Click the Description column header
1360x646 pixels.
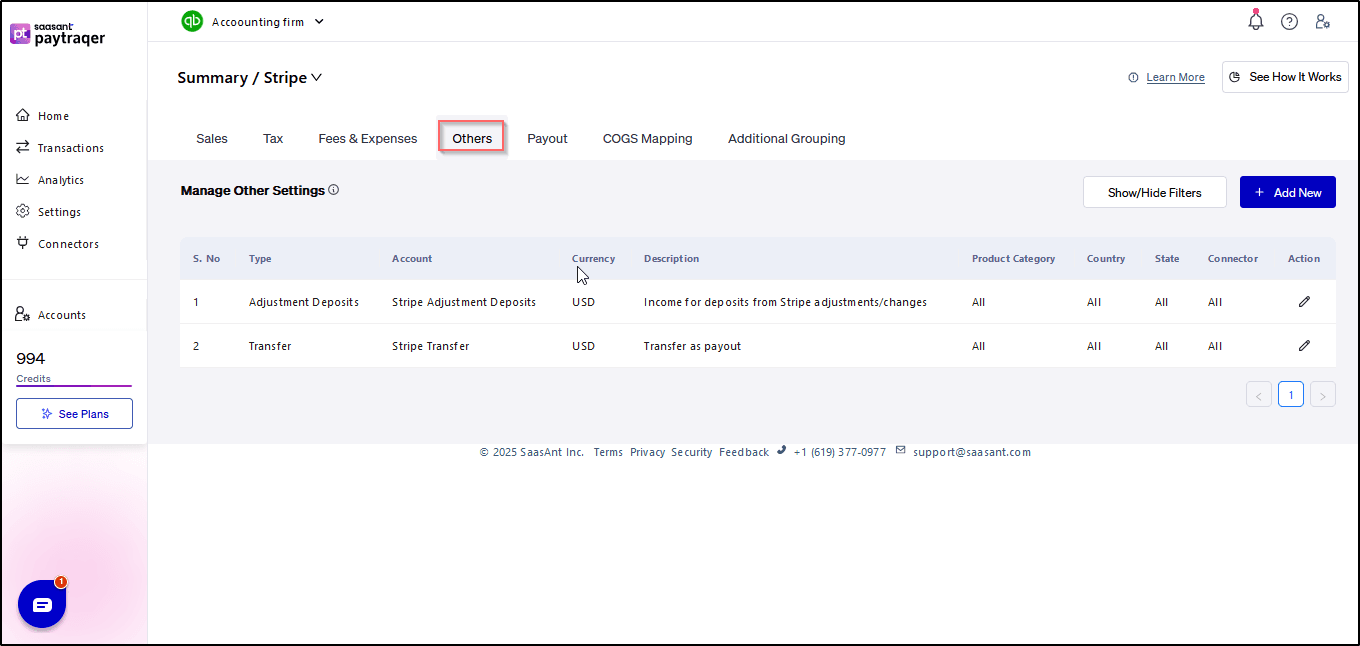coord(672,259)
